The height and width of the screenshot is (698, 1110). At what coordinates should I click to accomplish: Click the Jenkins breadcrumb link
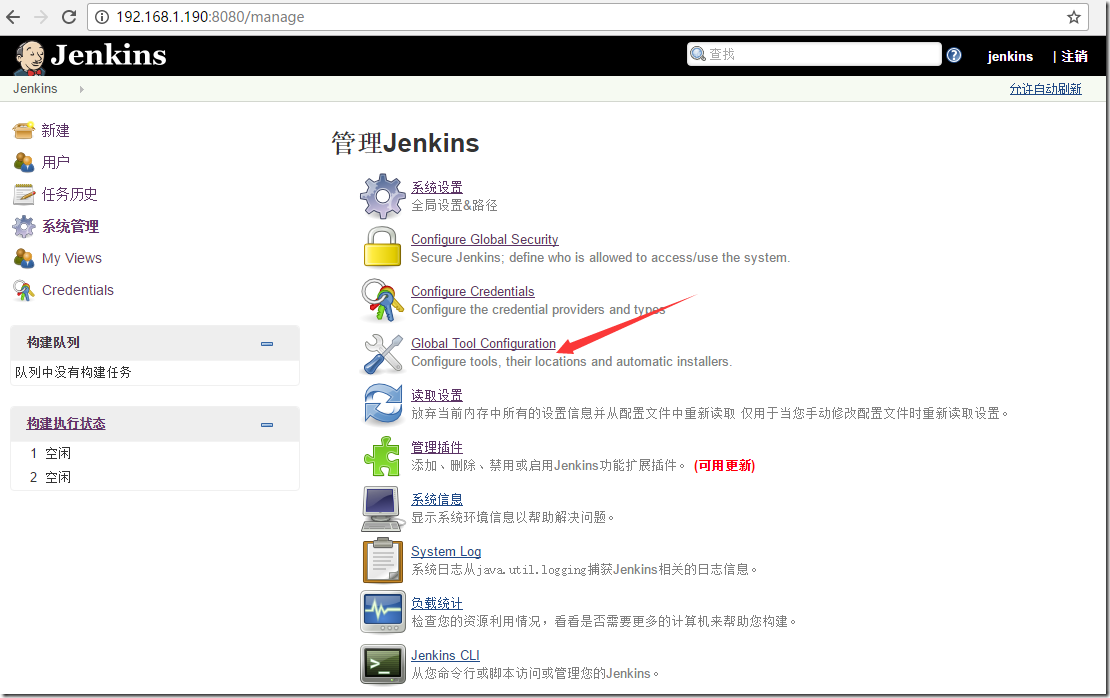(x=35, y=88)
